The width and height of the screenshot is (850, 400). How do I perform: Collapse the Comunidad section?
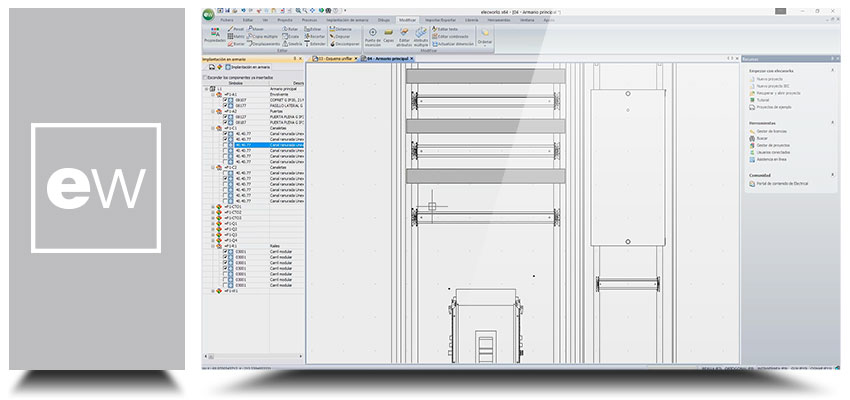(833, 175)
